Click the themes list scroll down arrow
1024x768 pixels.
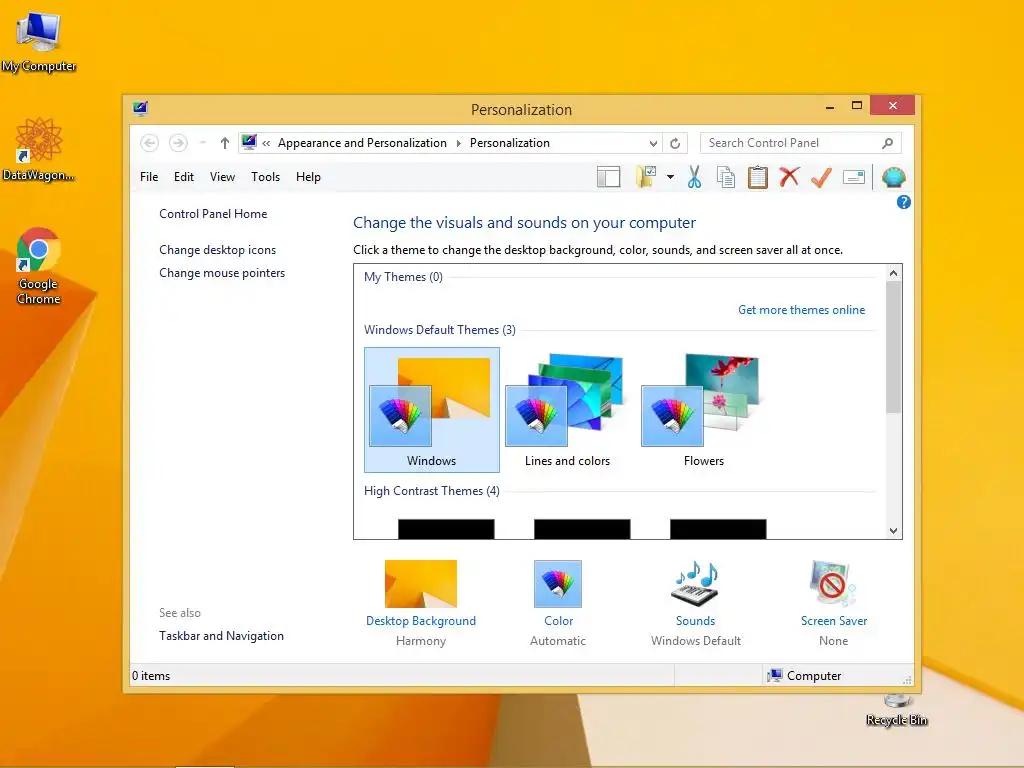point(893,531)
